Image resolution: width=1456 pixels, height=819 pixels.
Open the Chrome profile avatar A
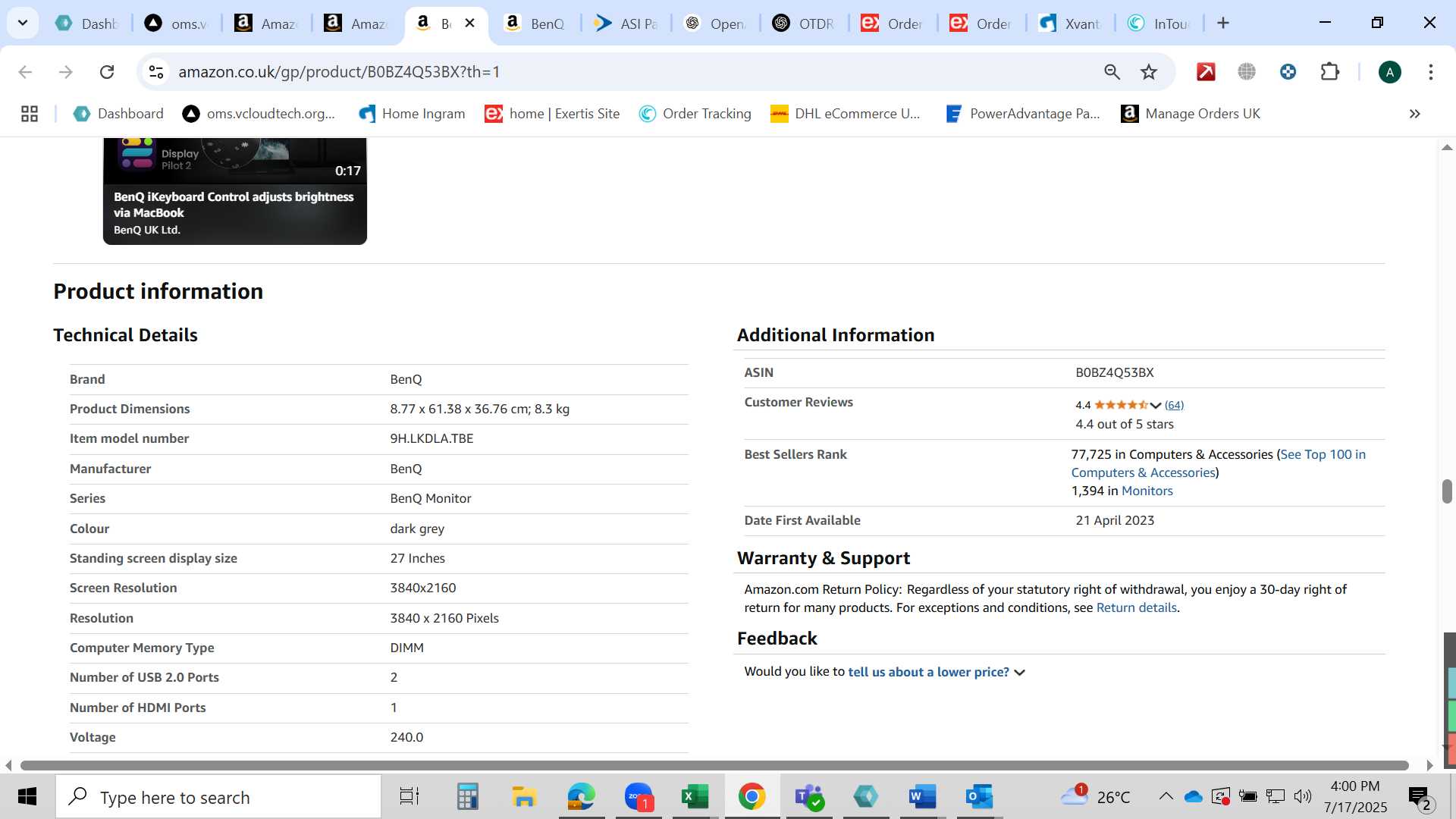(x=1389, y=72)
